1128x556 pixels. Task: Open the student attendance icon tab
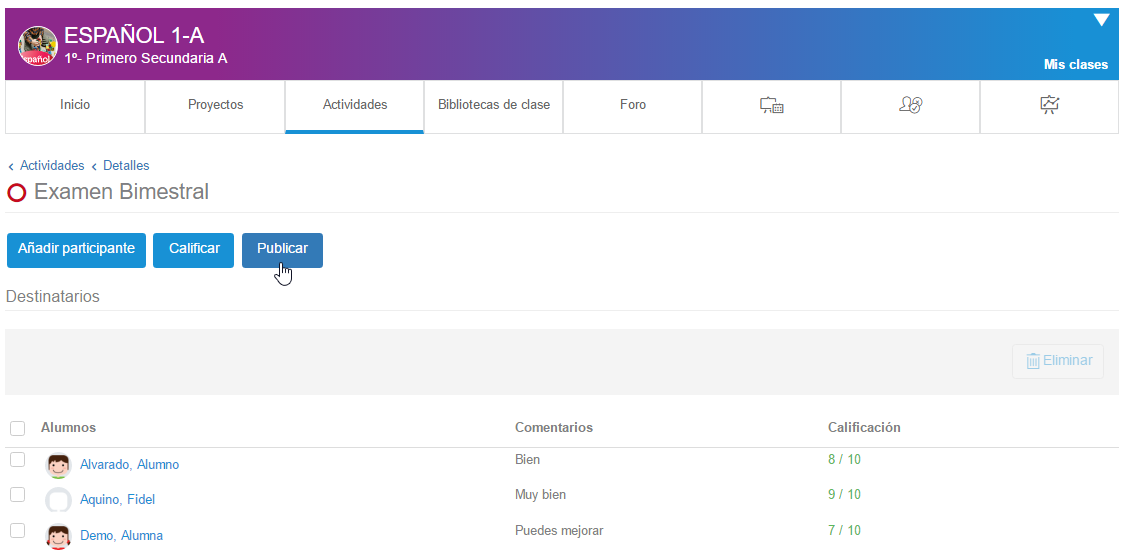(910, 105)
